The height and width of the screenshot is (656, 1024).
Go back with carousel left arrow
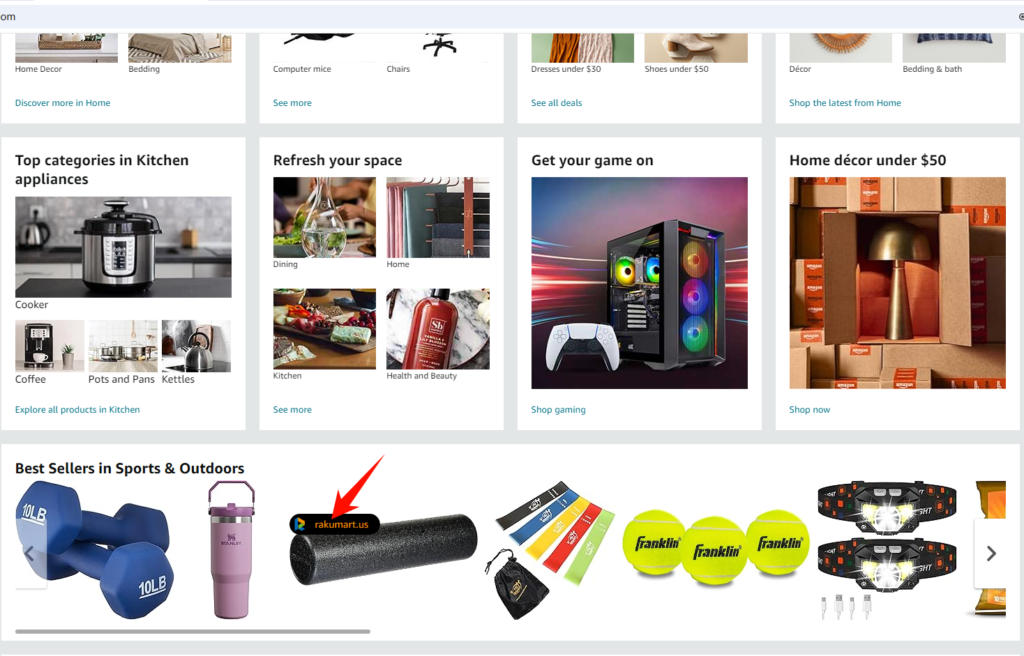[29, 553]
